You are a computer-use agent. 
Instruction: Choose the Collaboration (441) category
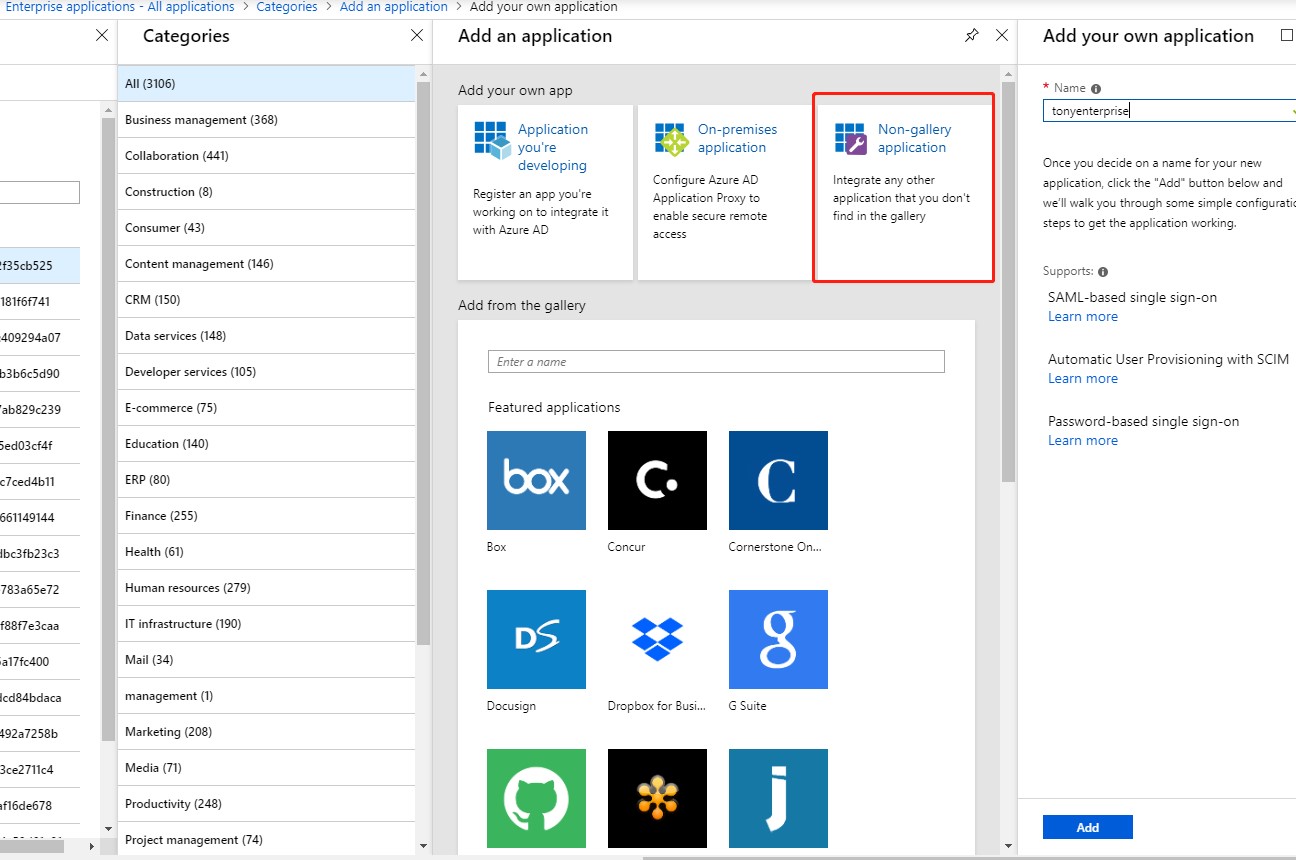pyautogui.click(x=266, y=156)
